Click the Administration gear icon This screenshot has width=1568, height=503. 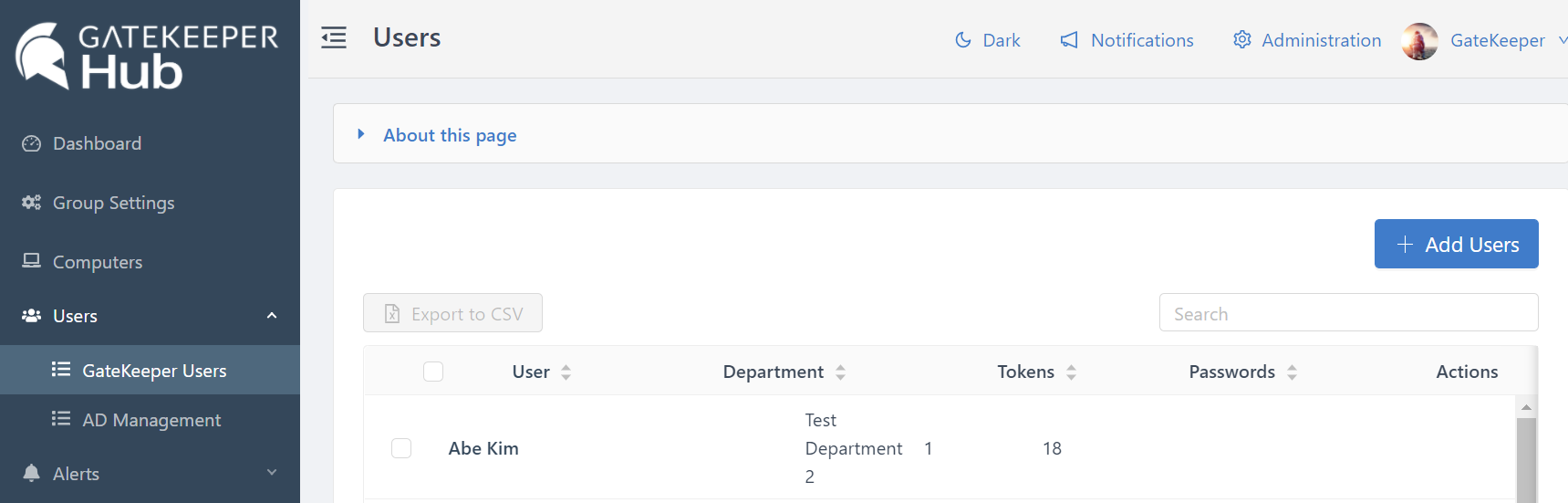(x=1241, y=39)
